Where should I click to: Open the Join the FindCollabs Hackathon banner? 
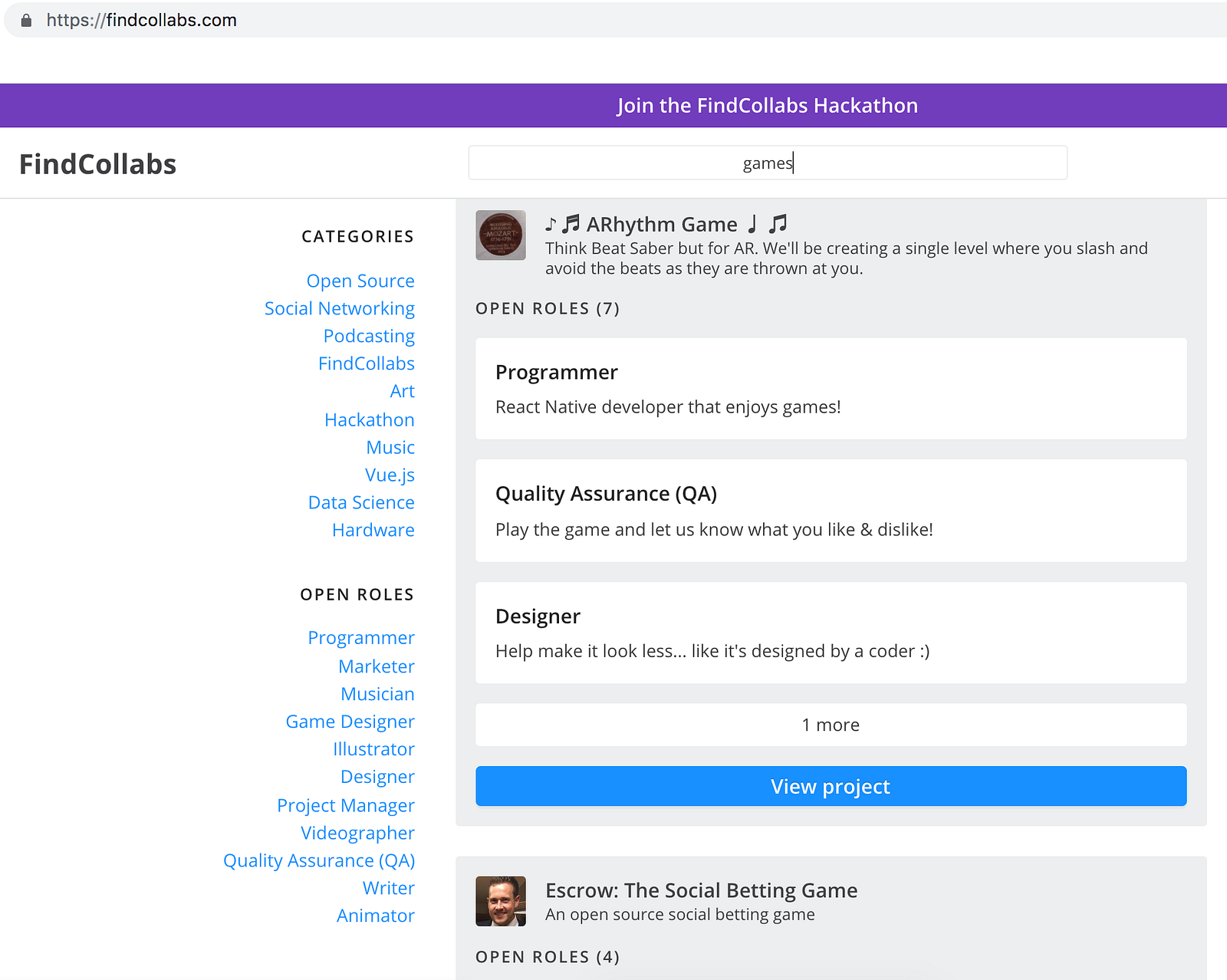point(767,105)
